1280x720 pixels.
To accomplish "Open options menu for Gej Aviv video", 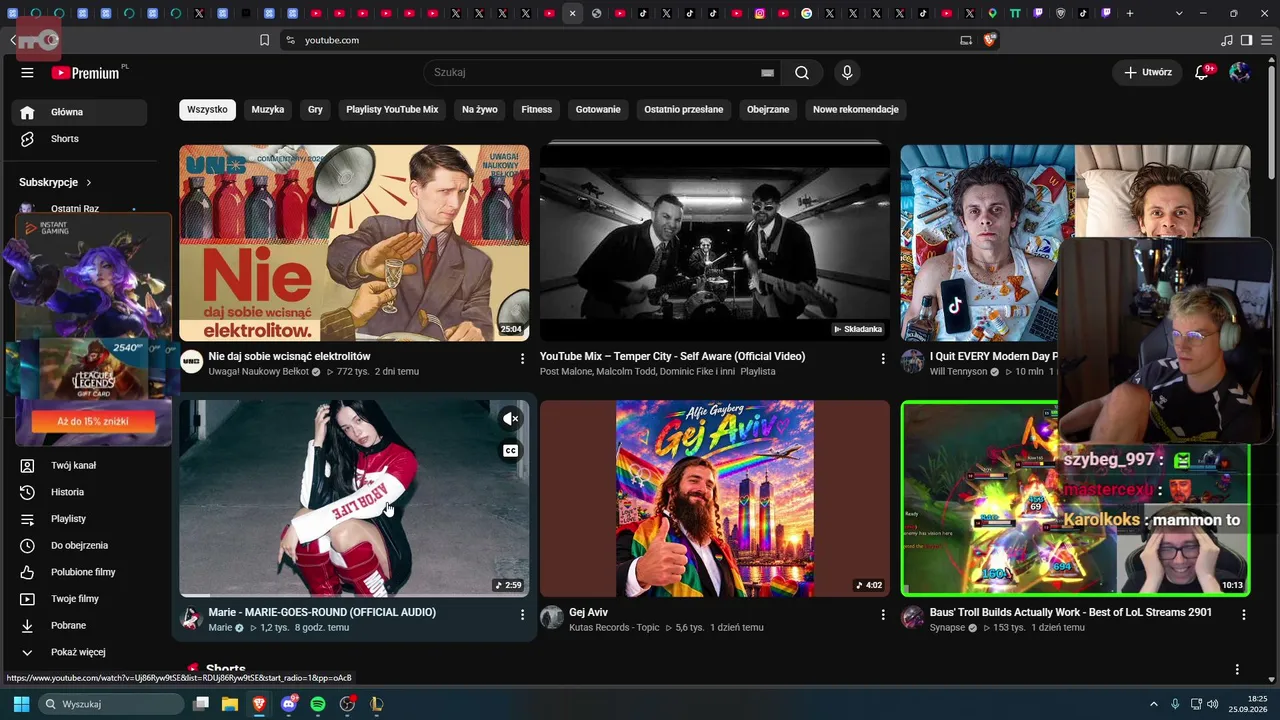I will tap(882, 614).
